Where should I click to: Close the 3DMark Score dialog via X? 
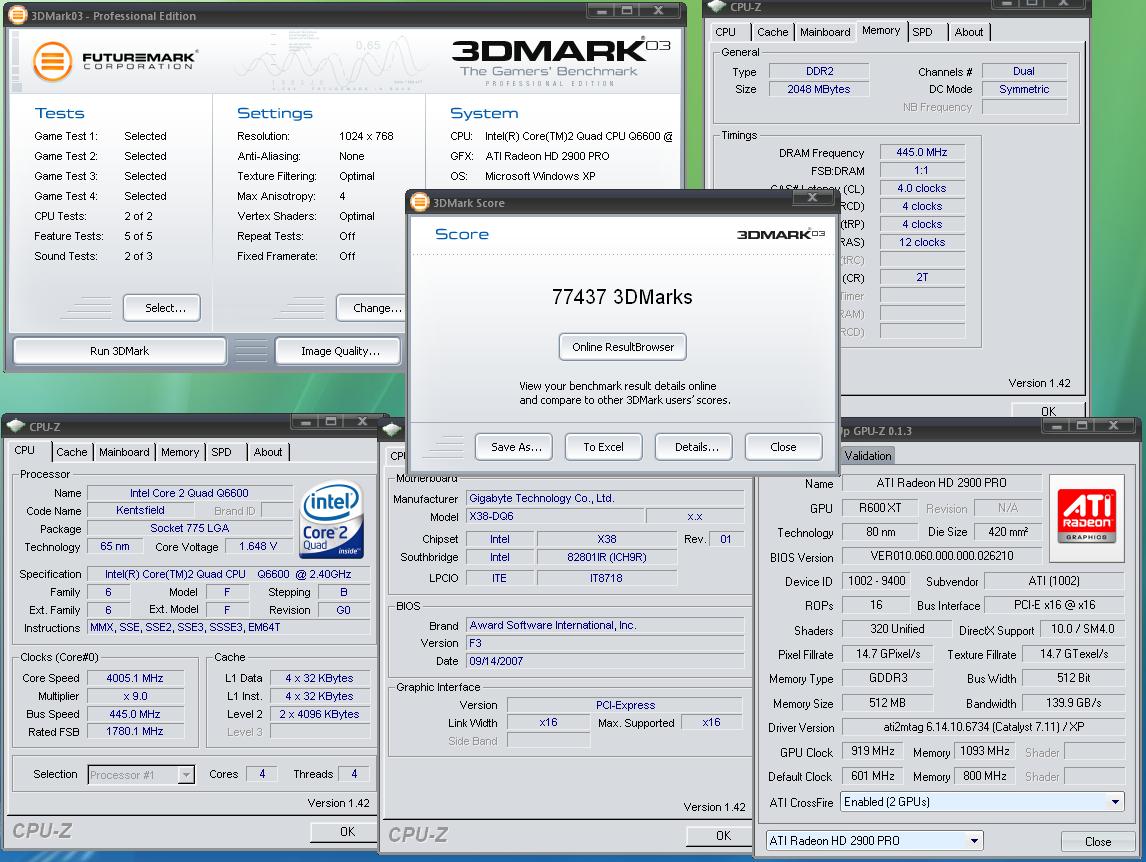click(812, 197)
